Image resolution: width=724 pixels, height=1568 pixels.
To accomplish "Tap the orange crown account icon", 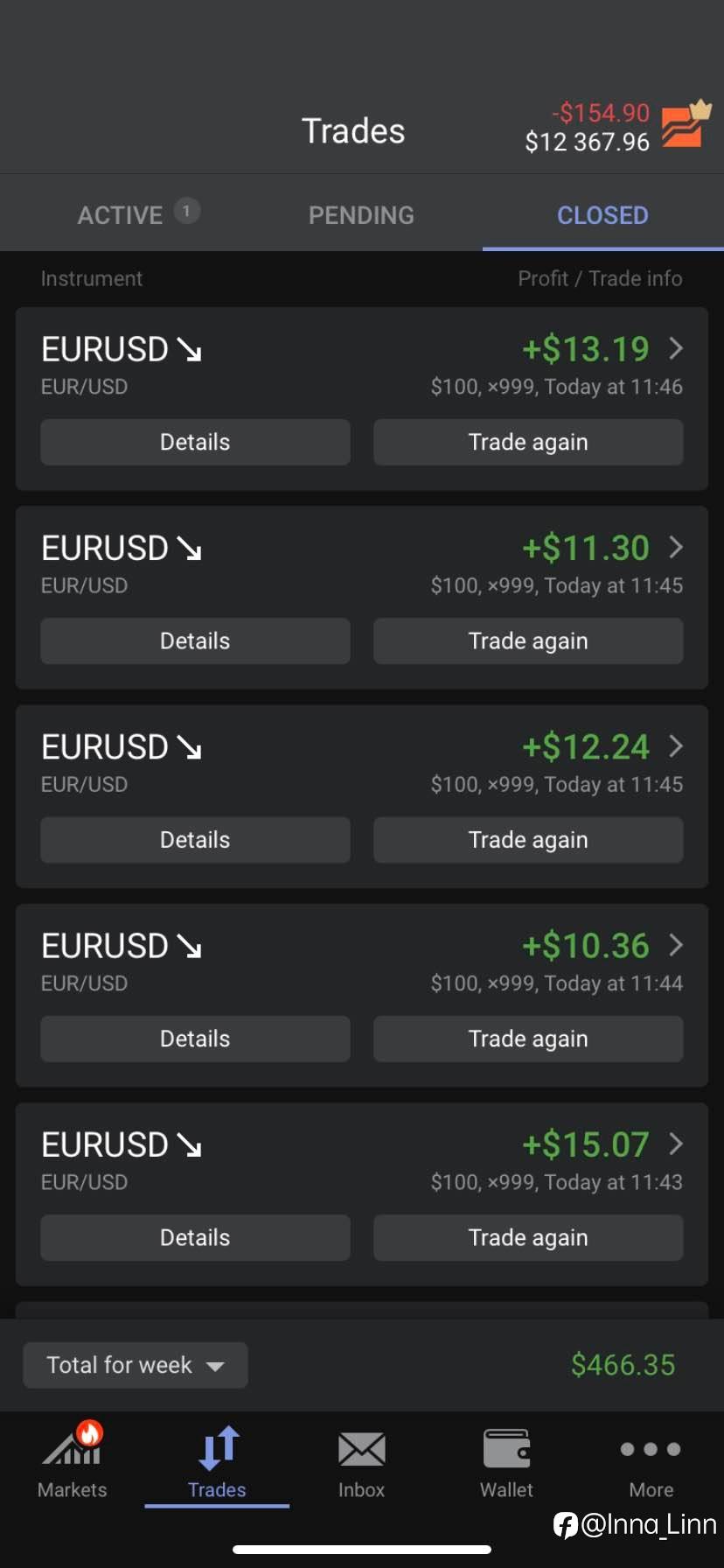I will point(686,125).
